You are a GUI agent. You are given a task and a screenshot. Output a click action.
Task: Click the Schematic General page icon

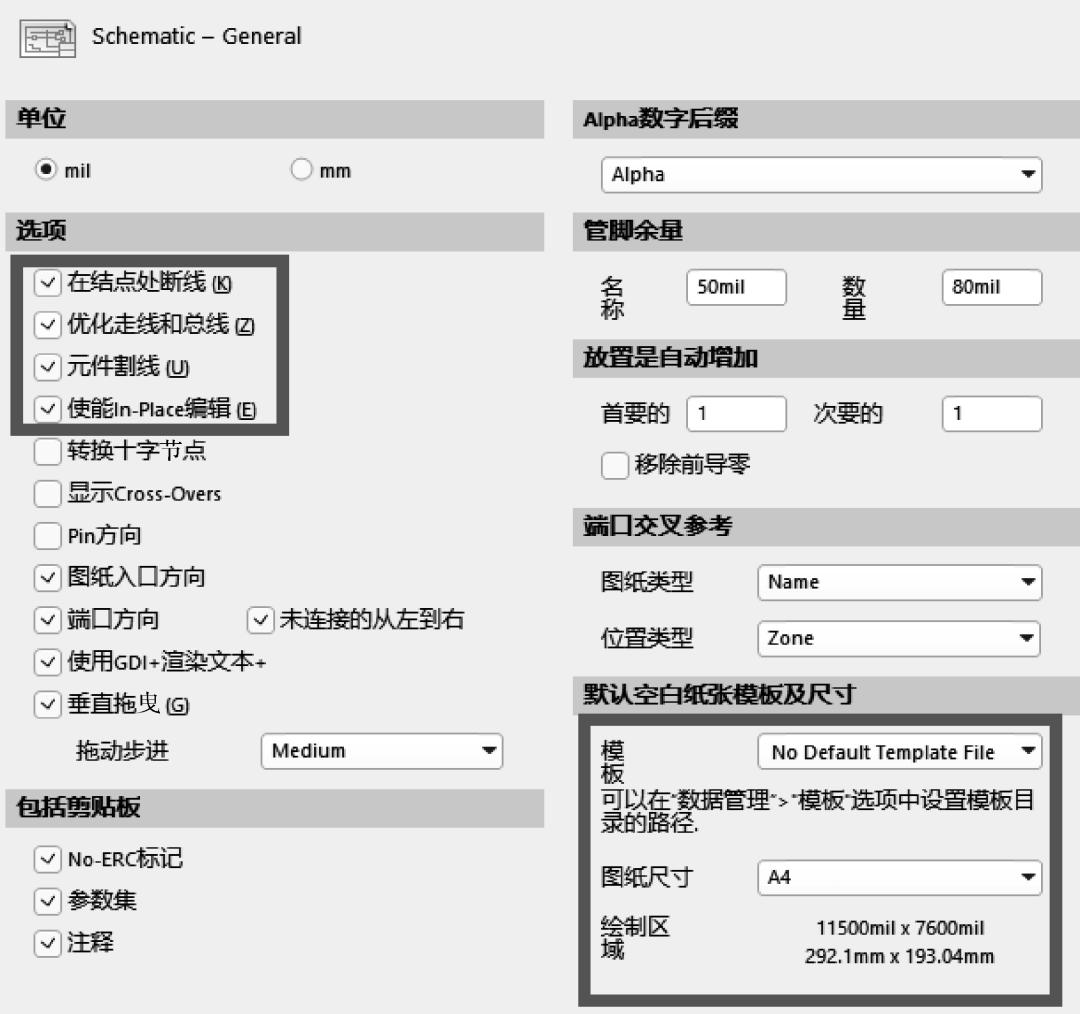pyautogui.click(x=47, y=38)
